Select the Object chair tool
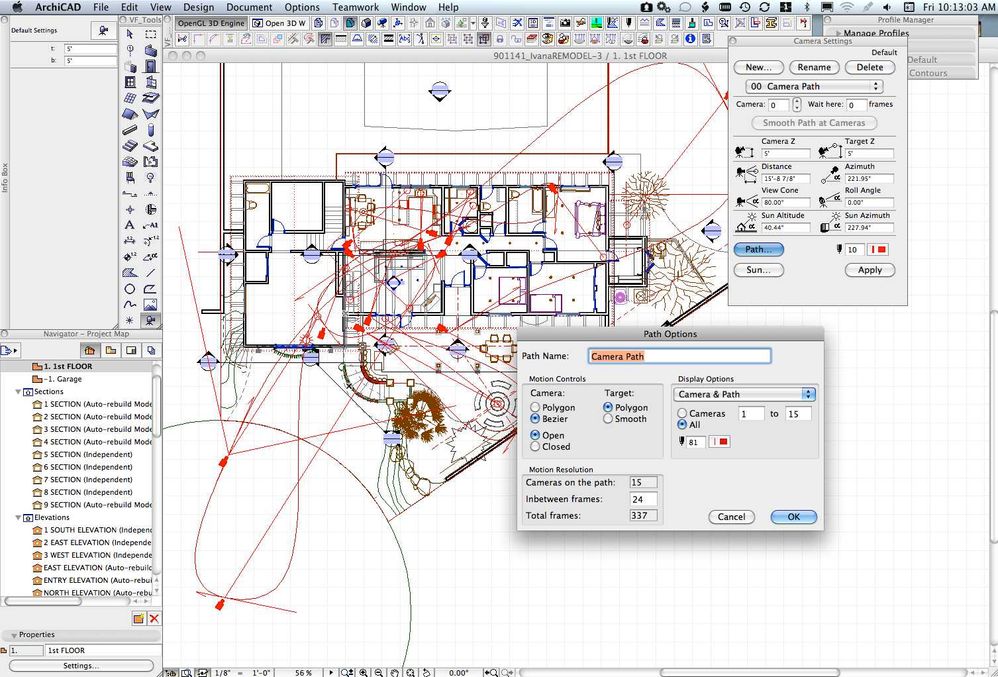 (x=130, y=178)
